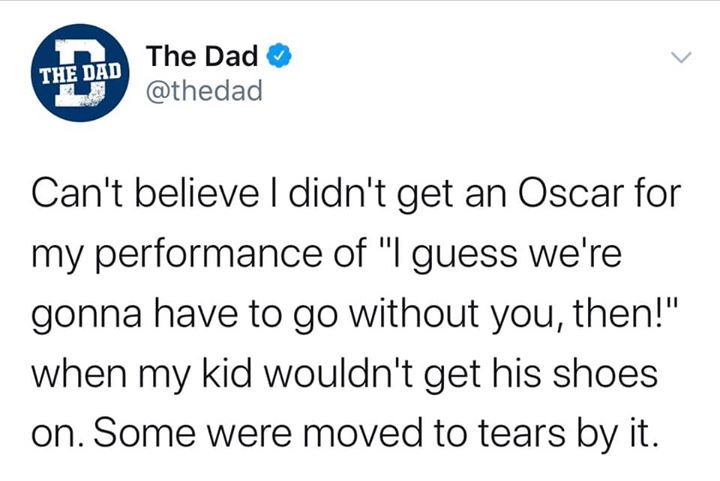The height and width of the screenshot is (481, 720).
Task: Click the word tears in the tweet
Action: click(x=521, y=434)
